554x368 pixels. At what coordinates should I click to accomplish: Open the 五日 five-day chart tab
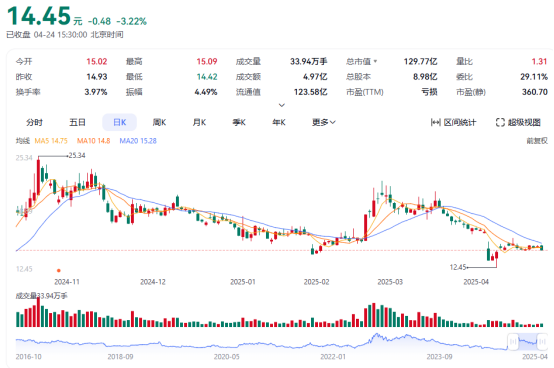pos(77,123)
